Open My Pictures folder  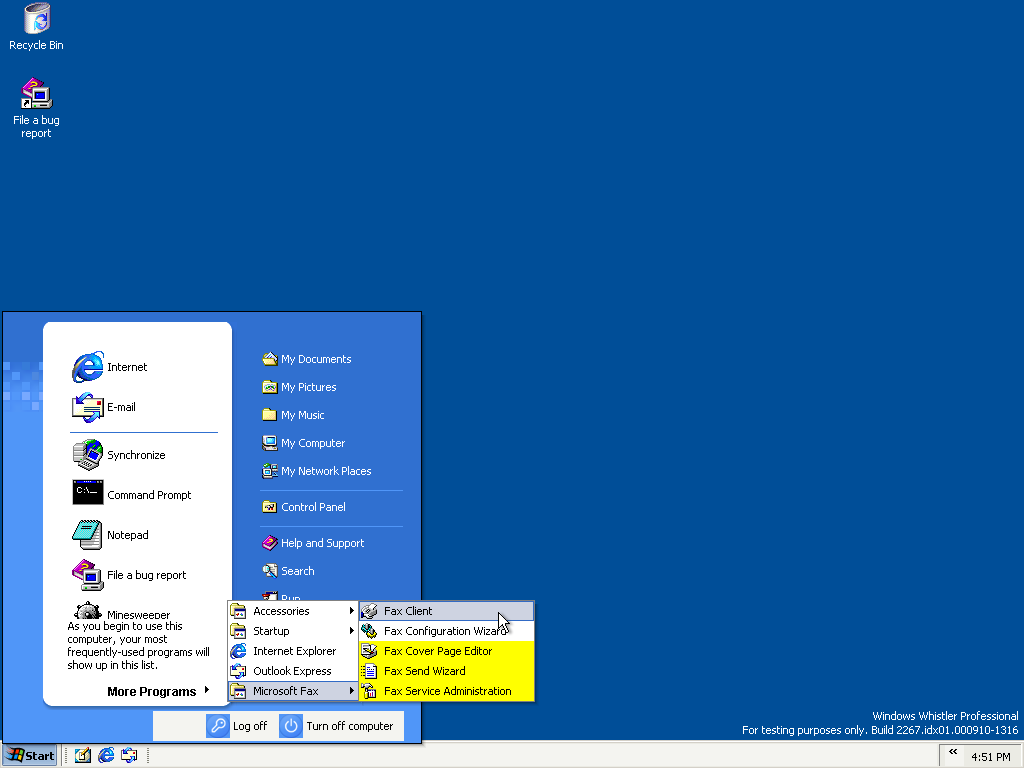pos(299,387)
